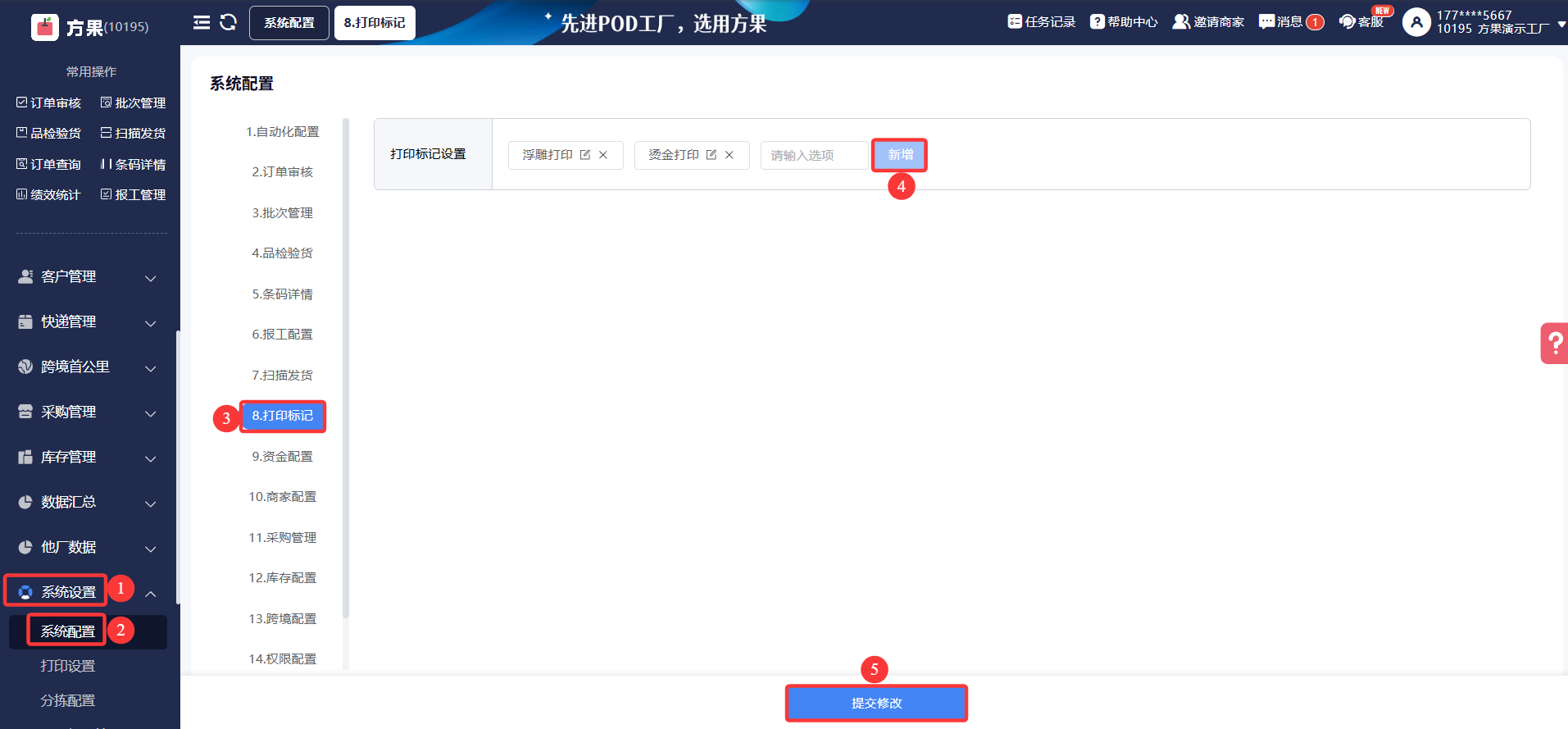Click the left sidebar scrollbar
The width and height of the screenshot is (1568, 729).
click(178, 467)
